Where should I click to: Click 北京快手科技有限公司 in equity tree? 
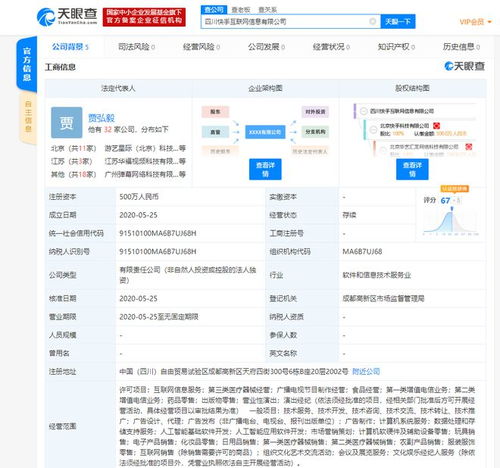click(x=405, y=126)
